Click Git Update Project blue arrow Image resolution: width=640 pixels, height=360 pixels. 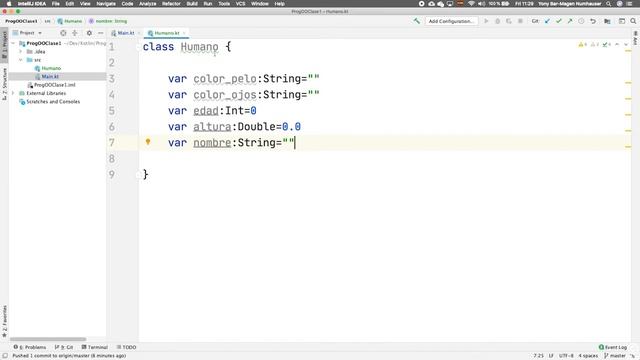point(547,21)
